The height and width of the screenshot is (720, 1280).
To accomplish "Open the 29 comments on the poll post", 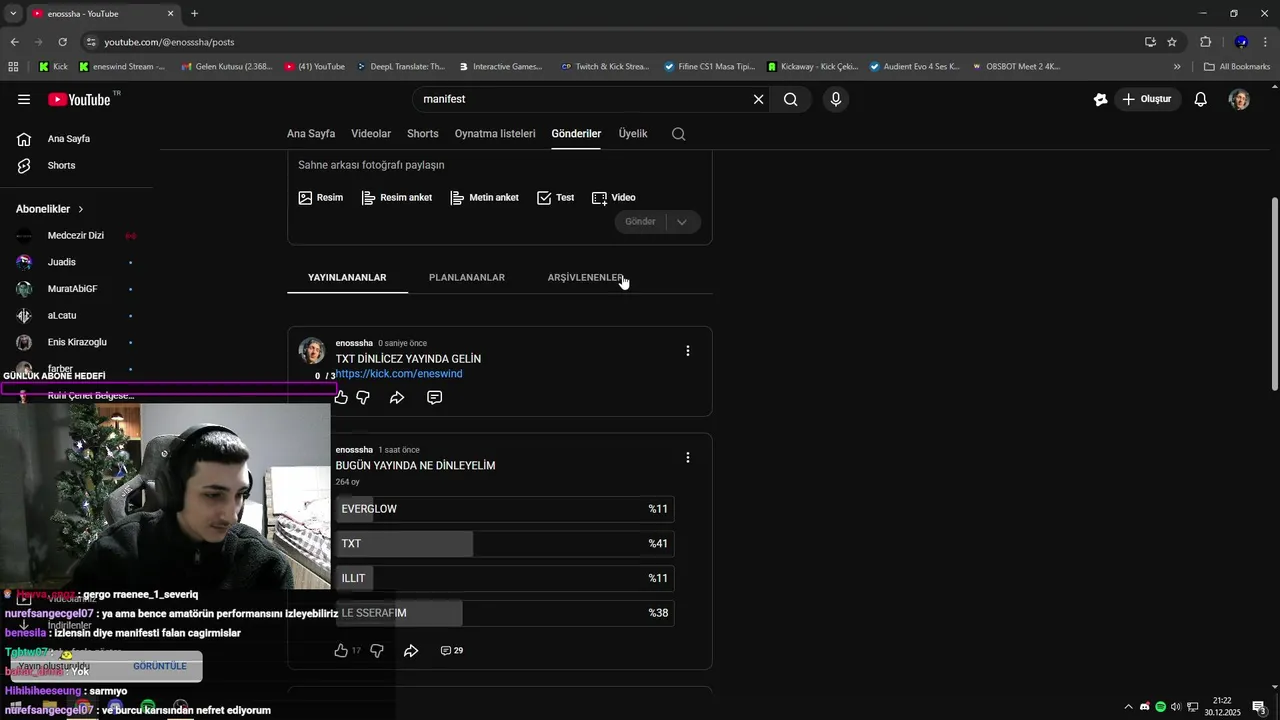I will pos(451,650).
